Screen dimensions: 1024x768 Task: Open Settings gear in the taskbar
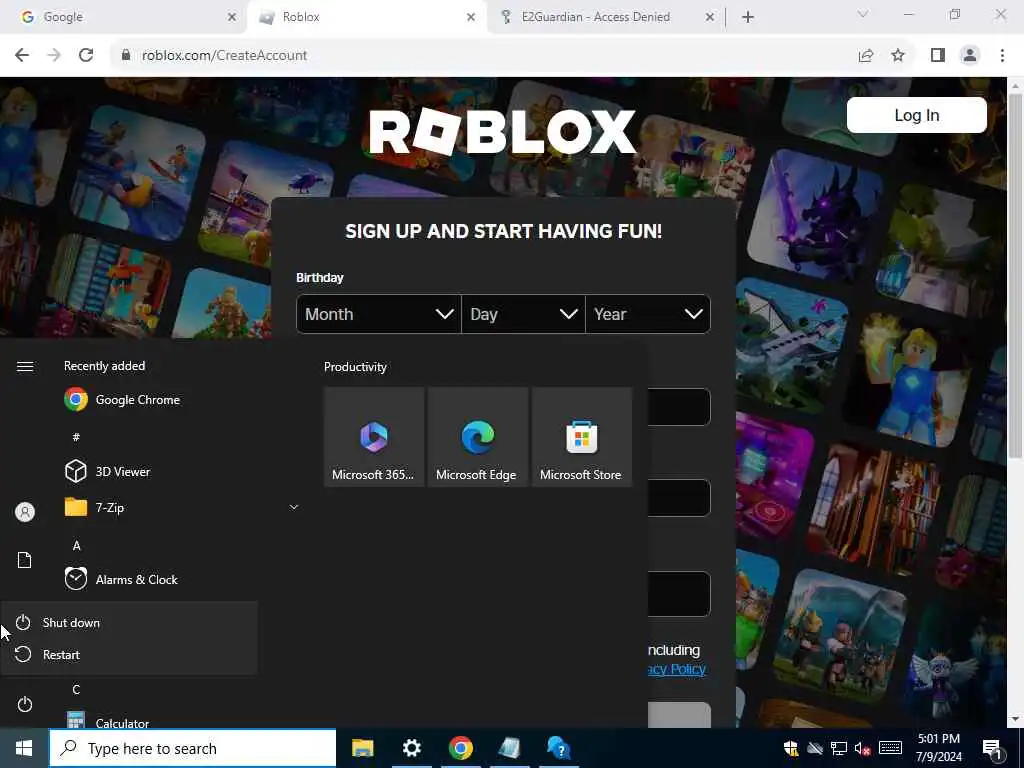411,748
